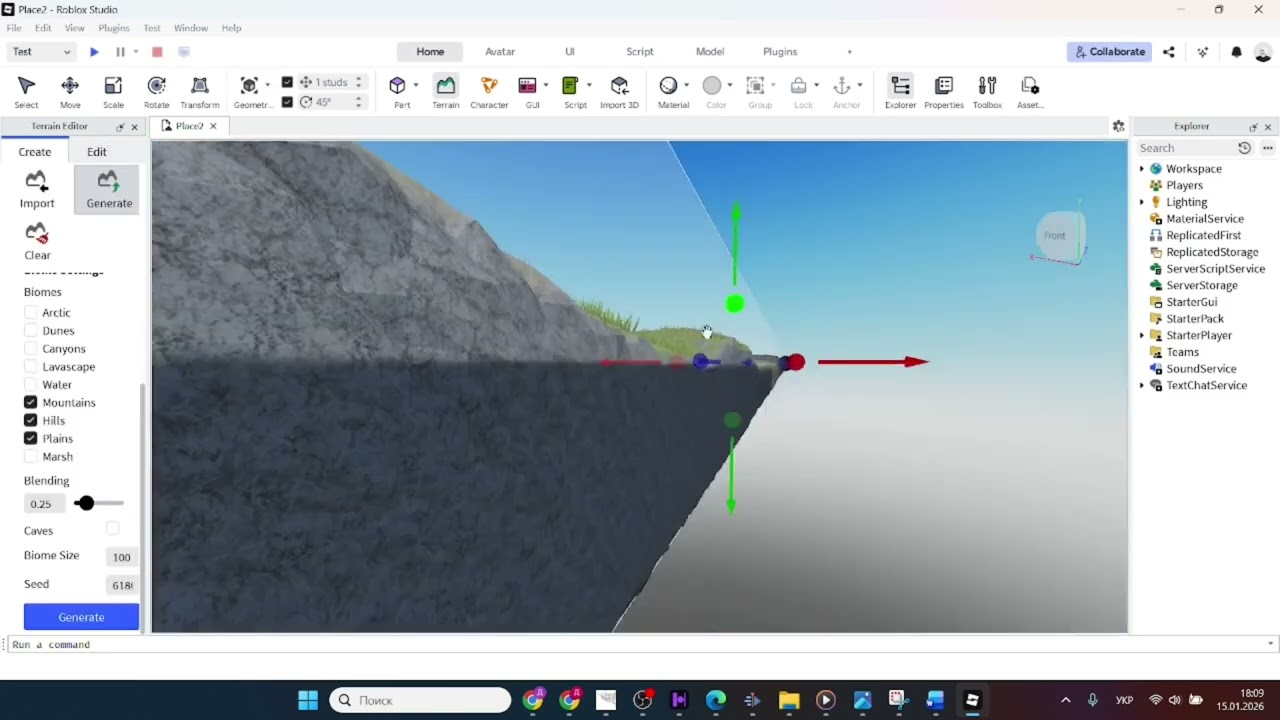The image size is (1280, 720).
Task: Expand the StarterPlayer tree node
Action: [1142, 335]
